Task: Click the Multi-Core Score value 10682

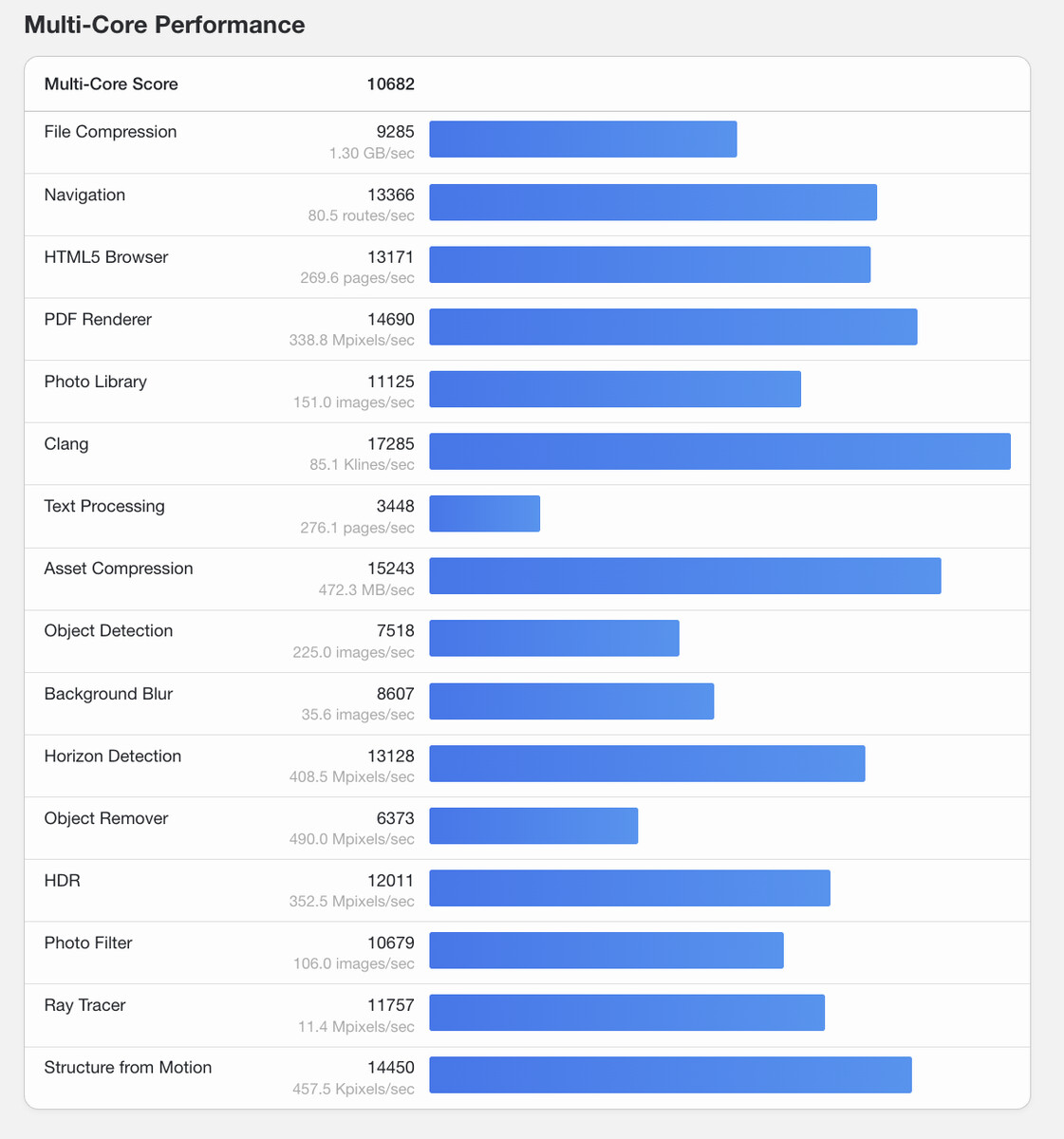Action: 390,84
